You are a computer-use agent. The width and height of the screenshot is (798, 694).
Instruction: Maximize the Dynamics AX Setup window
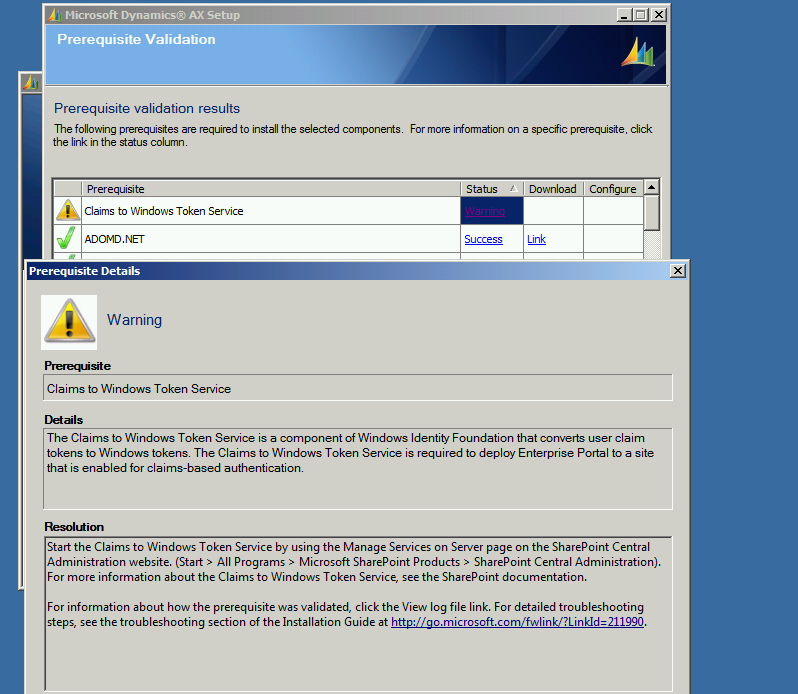pos(641,15)
